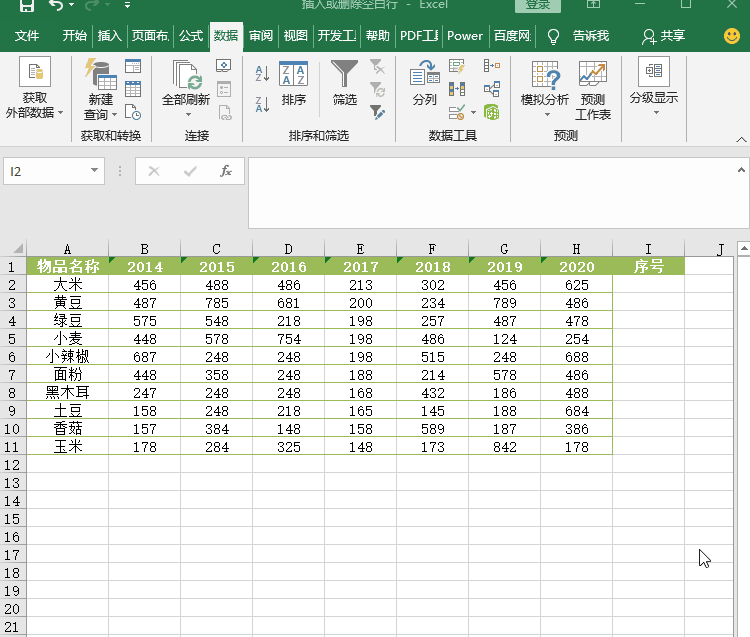Click the Data Validation icon
750x637 pixels.
[x=457, y=112]
